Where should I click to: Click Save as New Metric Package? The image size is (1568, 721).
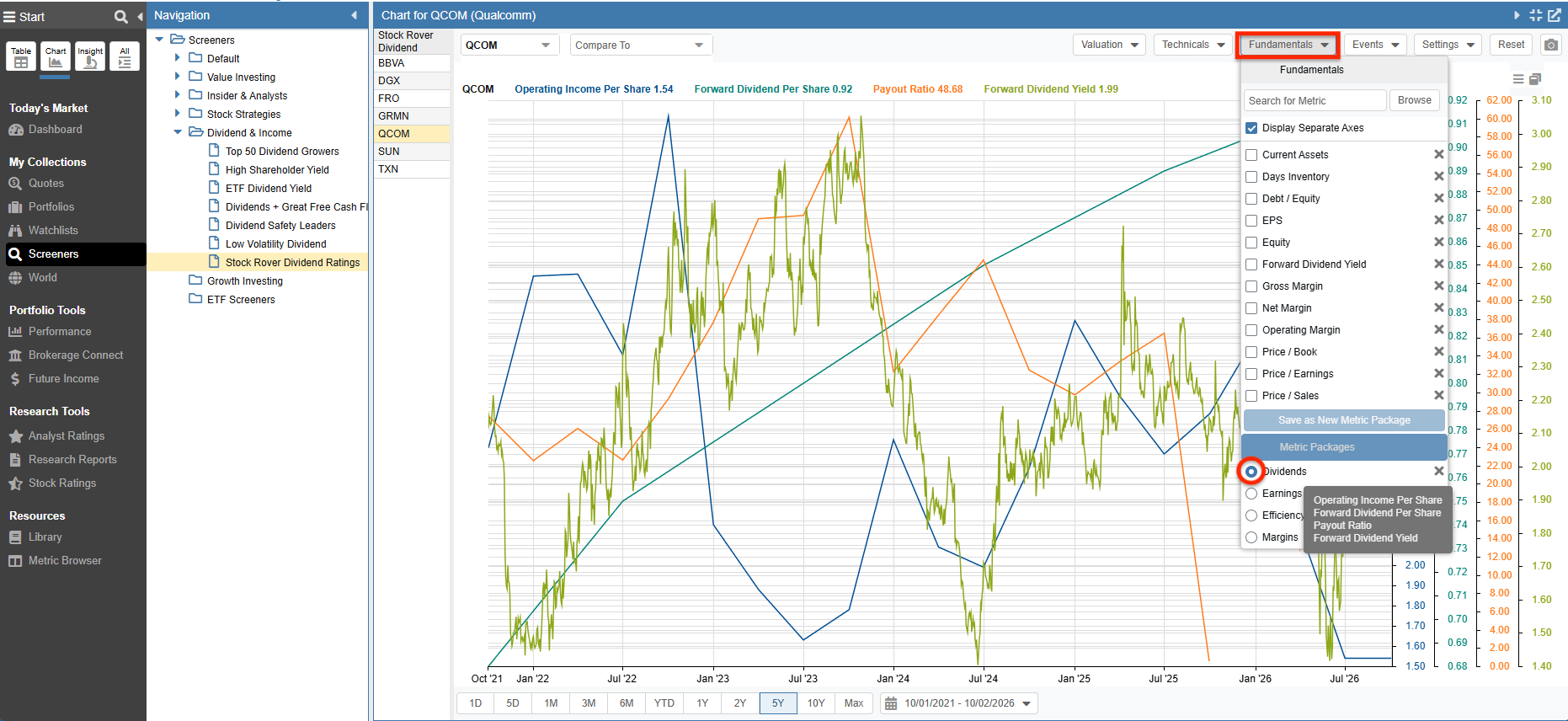tap(1344, 420)
